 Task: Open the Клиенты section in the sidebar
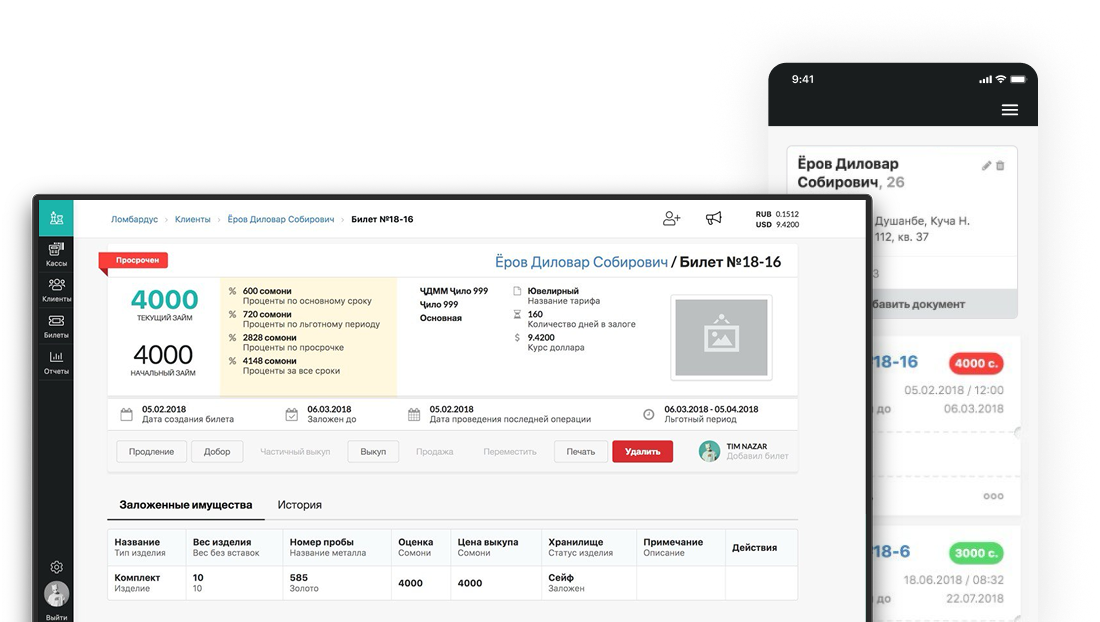pos(56,289)
